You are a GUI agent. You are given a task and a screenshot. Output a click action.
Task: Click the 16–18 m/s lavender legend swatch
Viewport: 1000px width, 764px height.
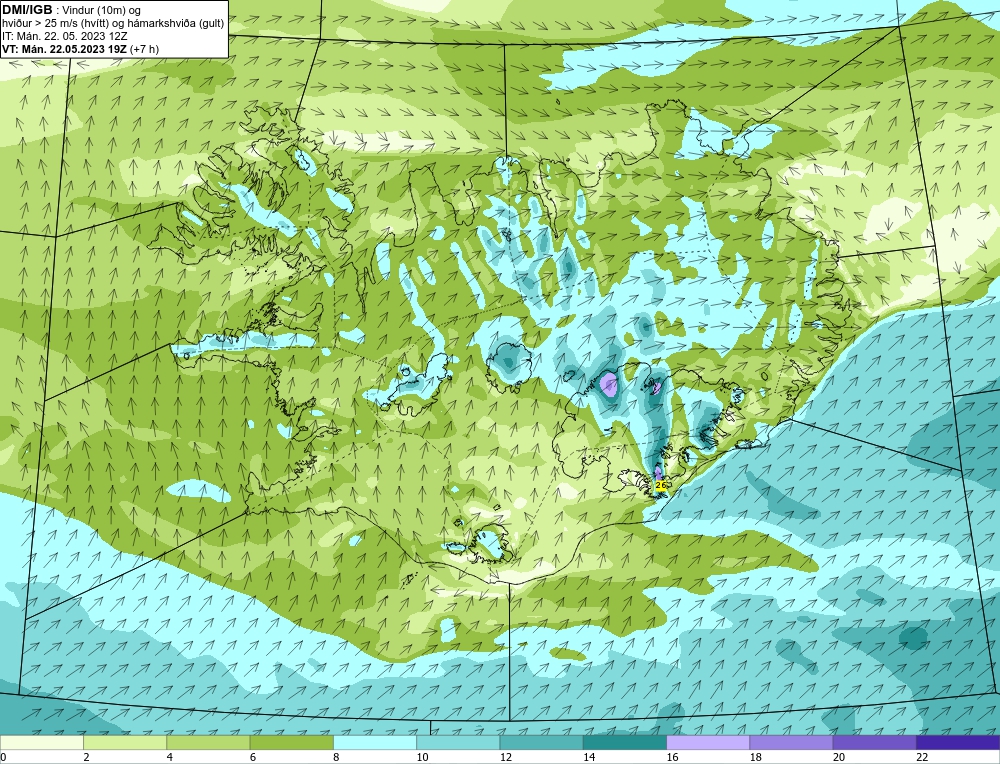coord(708,743)
